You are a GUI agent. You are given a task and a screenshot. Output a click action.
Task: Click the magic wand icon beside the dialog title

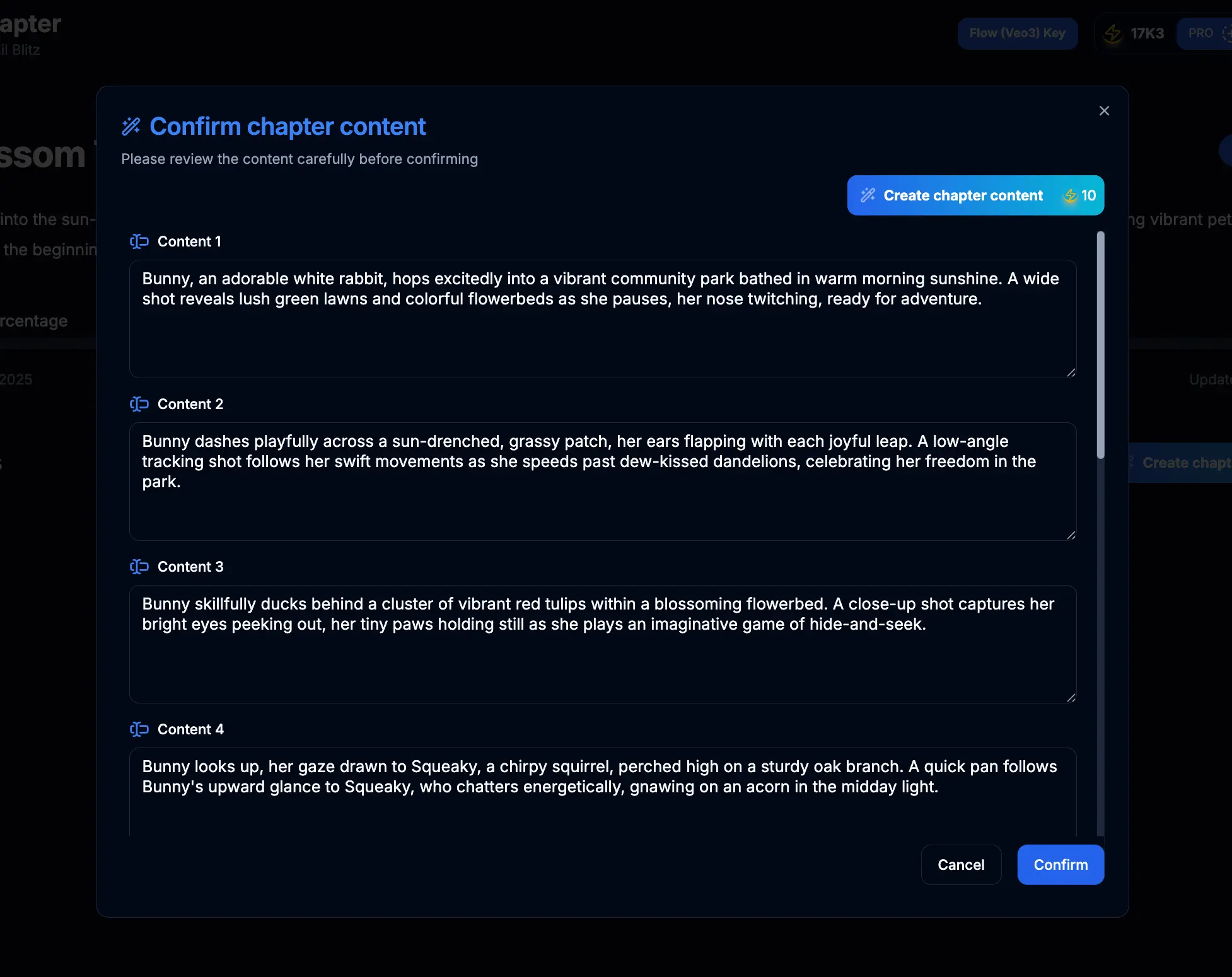coord(131,127)
